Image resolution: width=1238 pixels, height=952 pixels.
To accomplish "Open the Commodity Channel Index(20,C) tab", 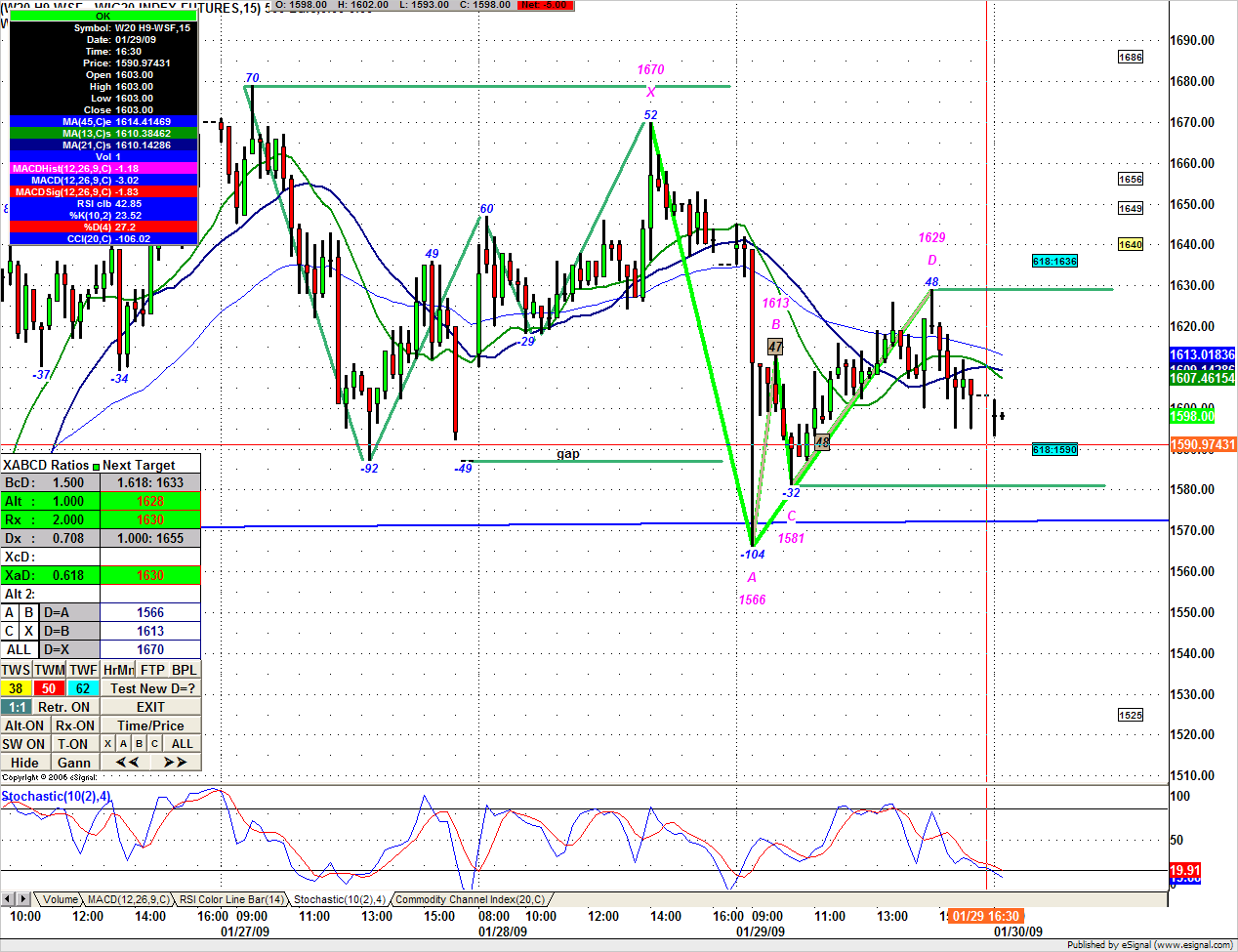I will coord(470,899).
